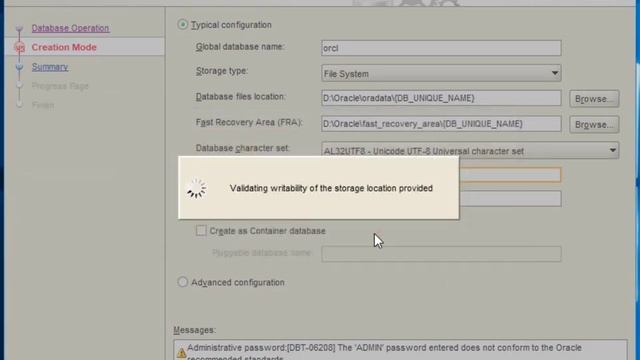Viewport: 640px width, 360px height.
Task: Browse for Fast Recovery Area location
Action: [594, 124]
